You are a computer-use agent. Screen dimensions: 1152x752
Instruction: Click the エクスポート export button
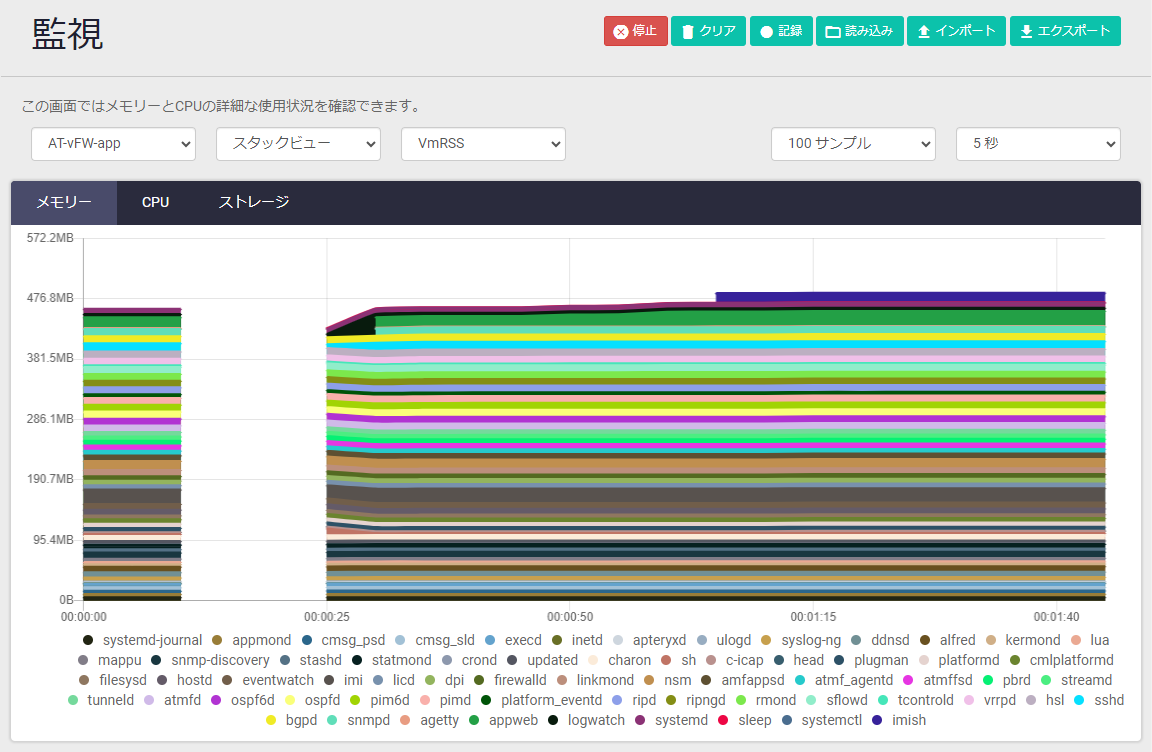1065,31
